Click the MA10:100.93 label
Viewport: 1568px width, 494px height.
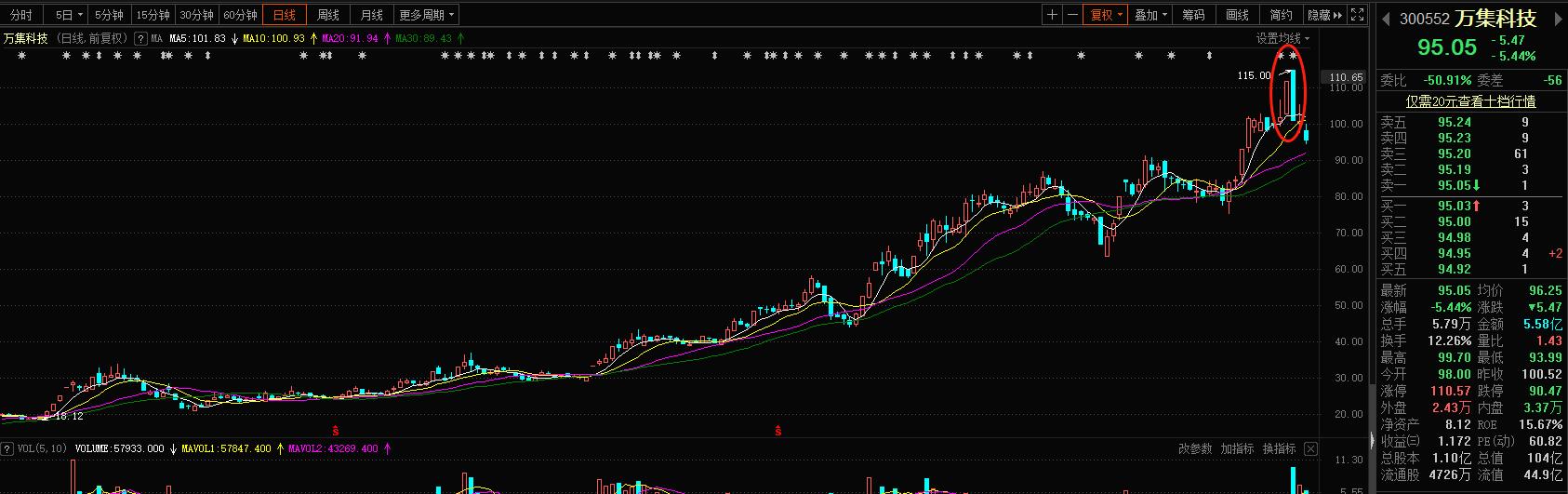[273, 39]
